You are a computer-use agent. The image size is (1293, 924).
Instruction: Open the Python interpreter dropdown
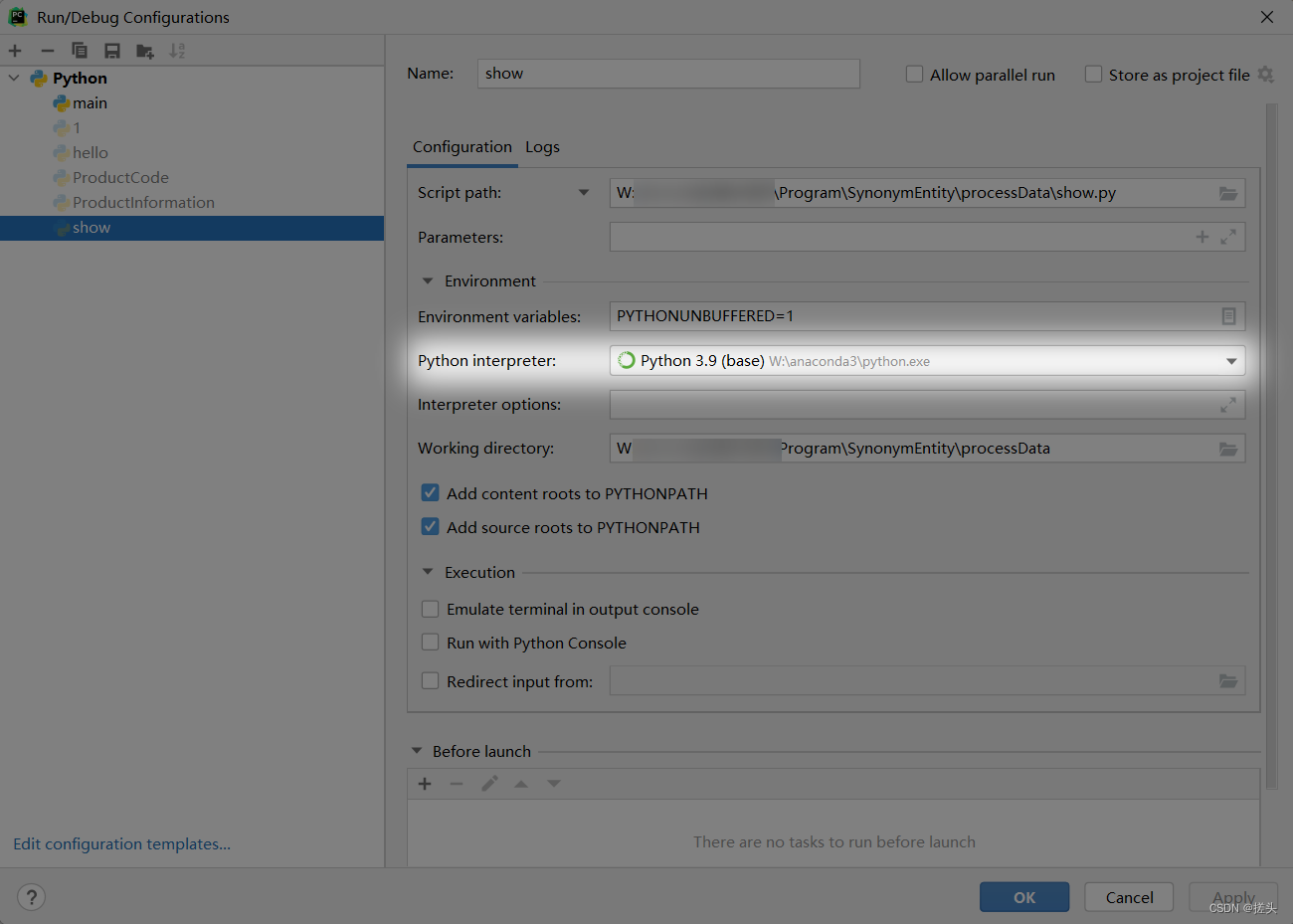click(1232, 360)
